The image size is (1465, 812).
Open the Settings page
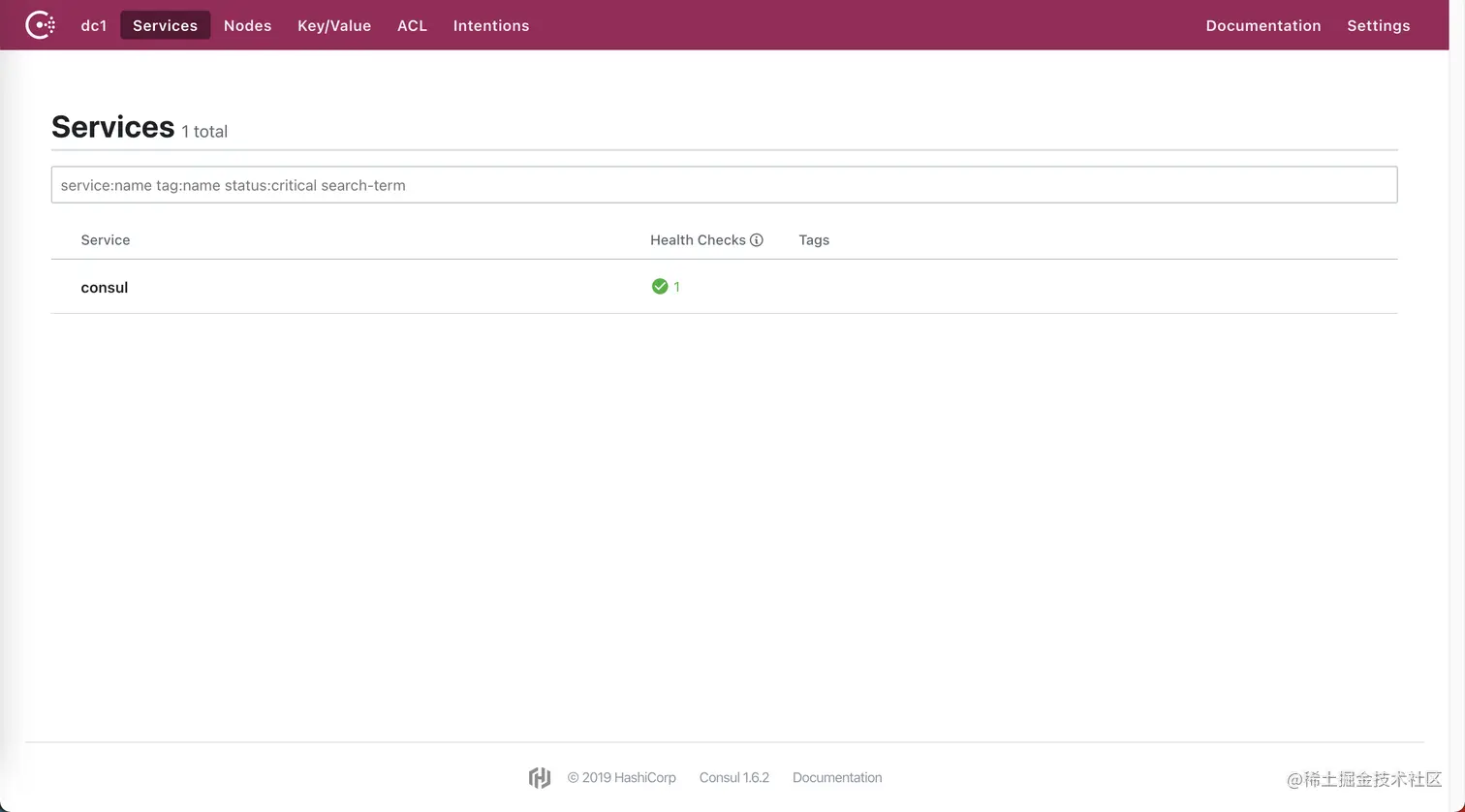click(1378, 25)
